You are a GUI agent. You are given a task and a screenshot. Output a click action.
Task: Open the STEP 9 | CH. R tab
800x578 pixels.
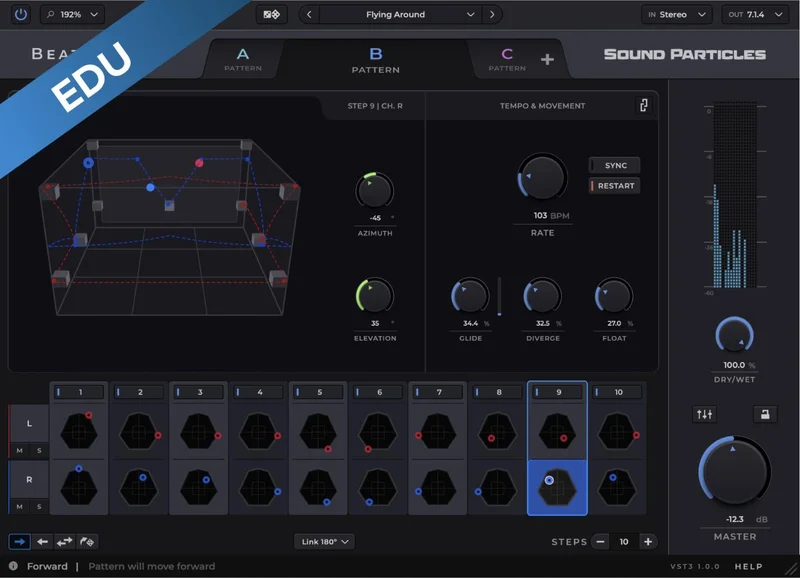[x=375, y=106]
